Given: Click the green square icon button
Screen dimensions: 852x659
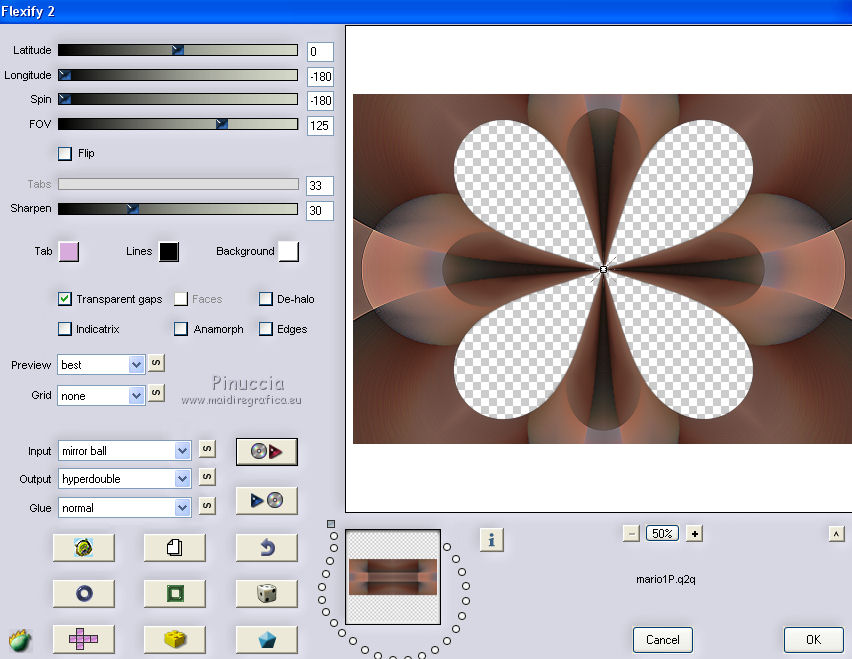Looking at the screenshot, I should click(174, 593).
